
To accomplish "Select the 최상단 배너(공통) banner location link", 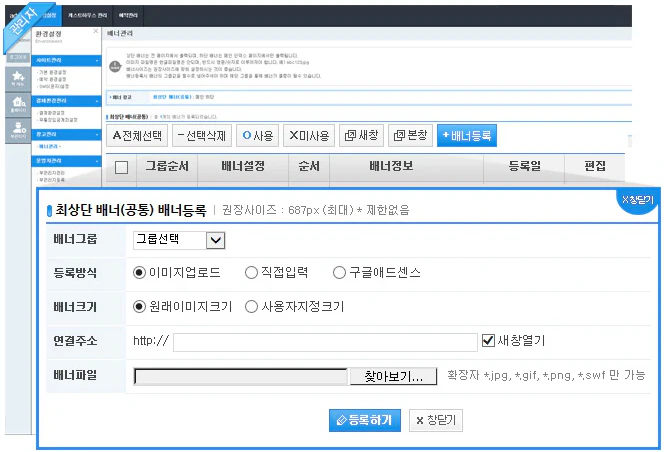I will pos(172,97).
